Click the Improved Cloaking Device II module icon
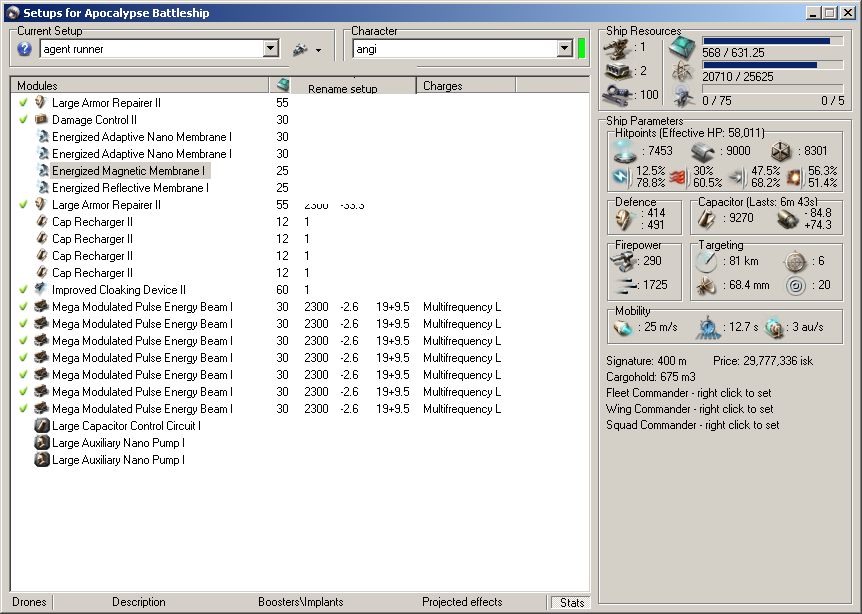Screen dimensions: 862x614 point(42,290)
